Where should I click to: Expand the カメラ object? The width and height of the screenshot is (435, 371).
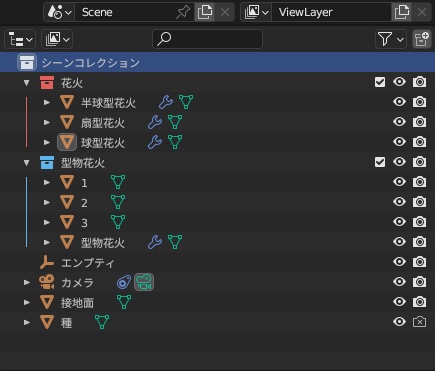[x=26, y=282]
